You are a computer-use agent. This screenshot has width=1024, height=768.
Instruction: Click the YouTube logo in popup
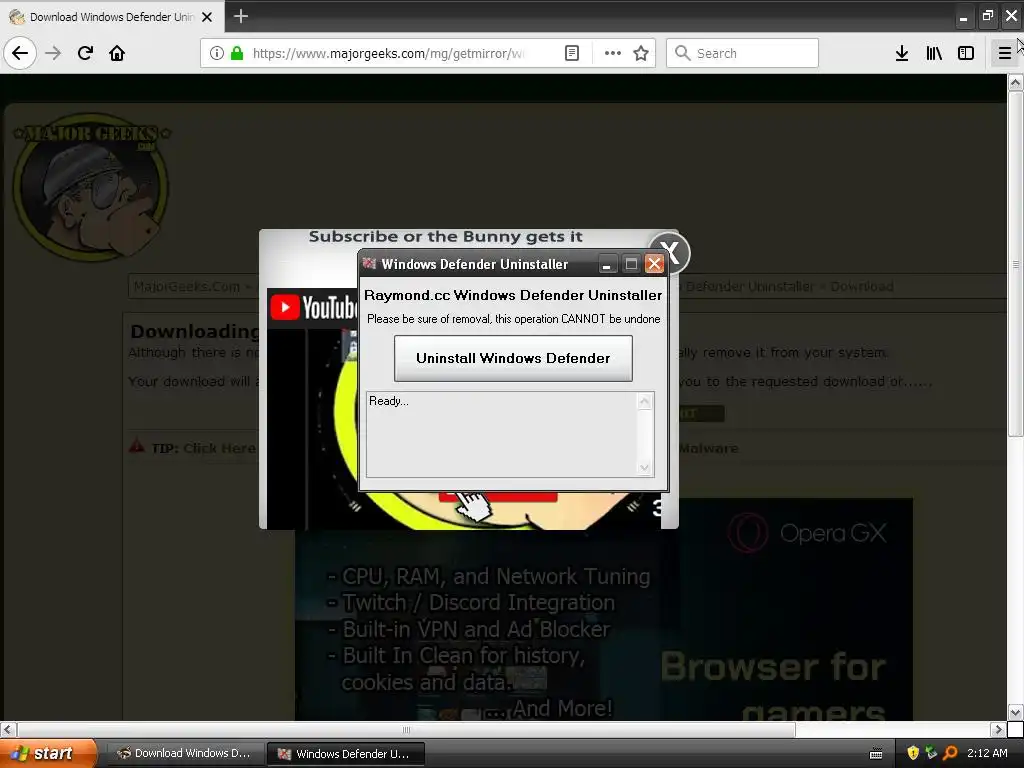(315, 308)
